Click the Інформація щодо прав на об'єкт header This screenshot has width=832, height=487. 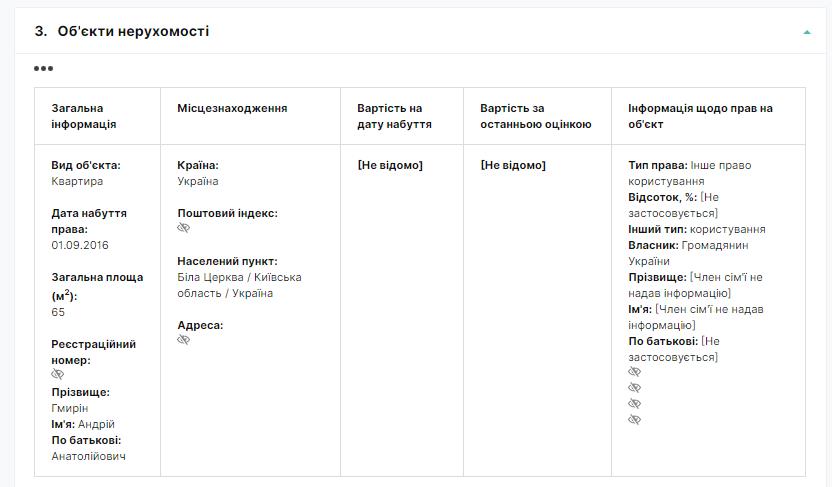point(700,116)
